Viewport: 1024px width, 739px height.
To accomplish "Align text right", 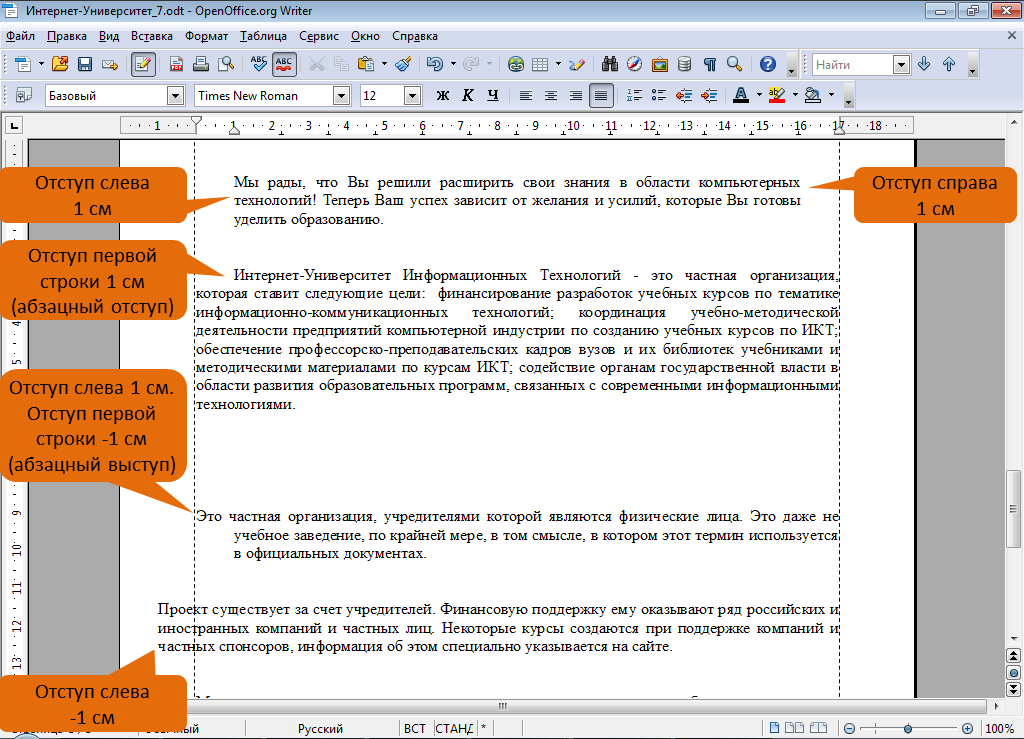I will (575, 95).
